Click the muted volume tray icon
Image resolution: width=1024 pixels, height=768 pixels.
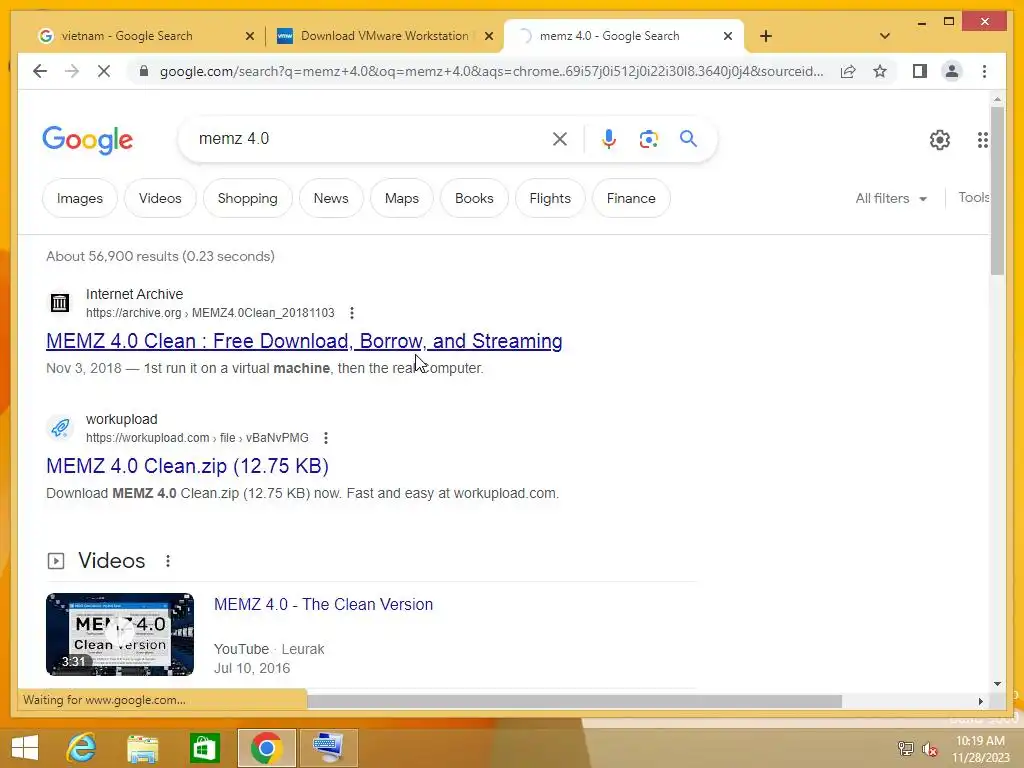(930, 748)
